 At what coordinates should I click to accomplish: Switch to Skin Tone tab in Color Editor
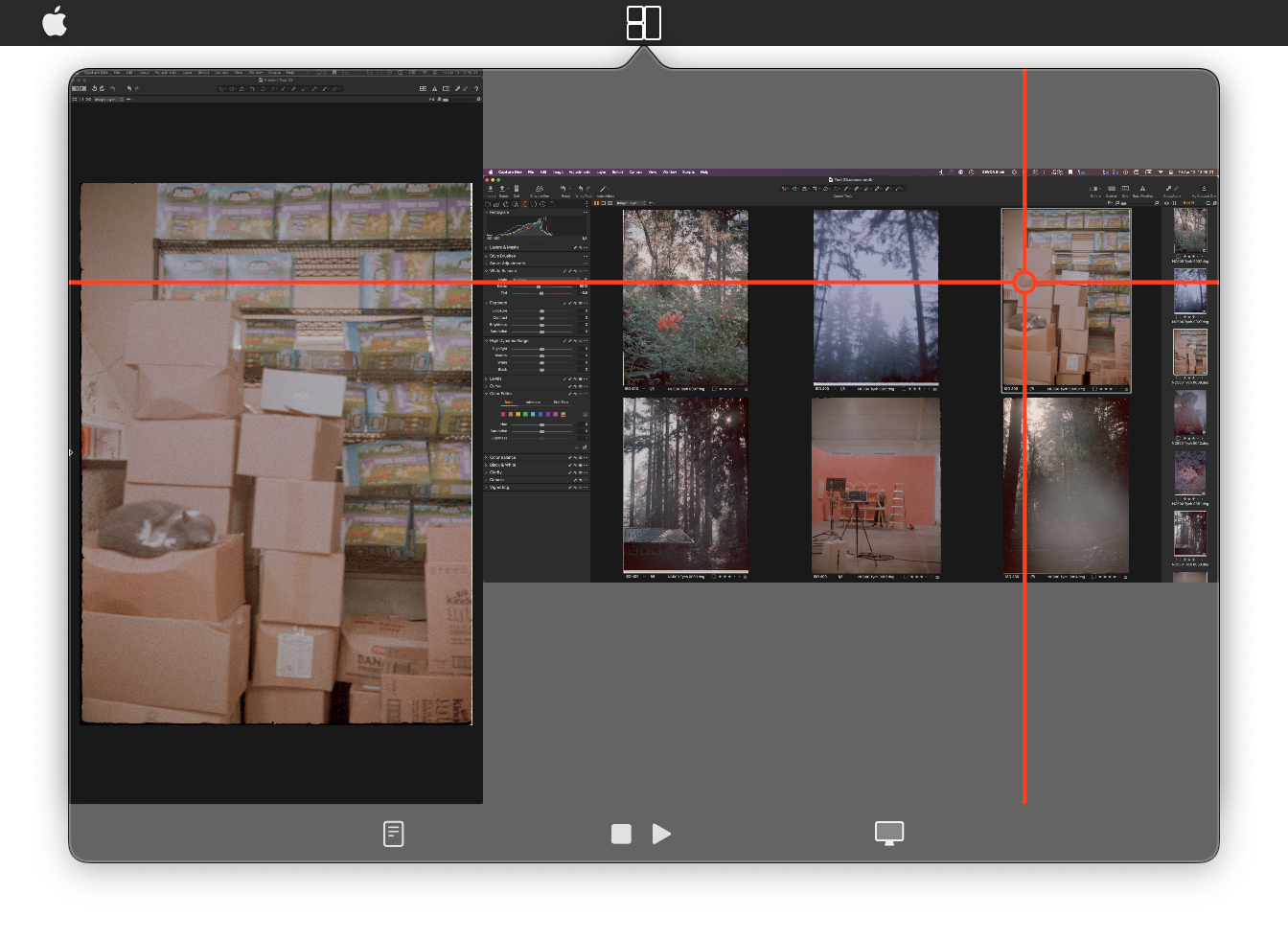point(561,402)
